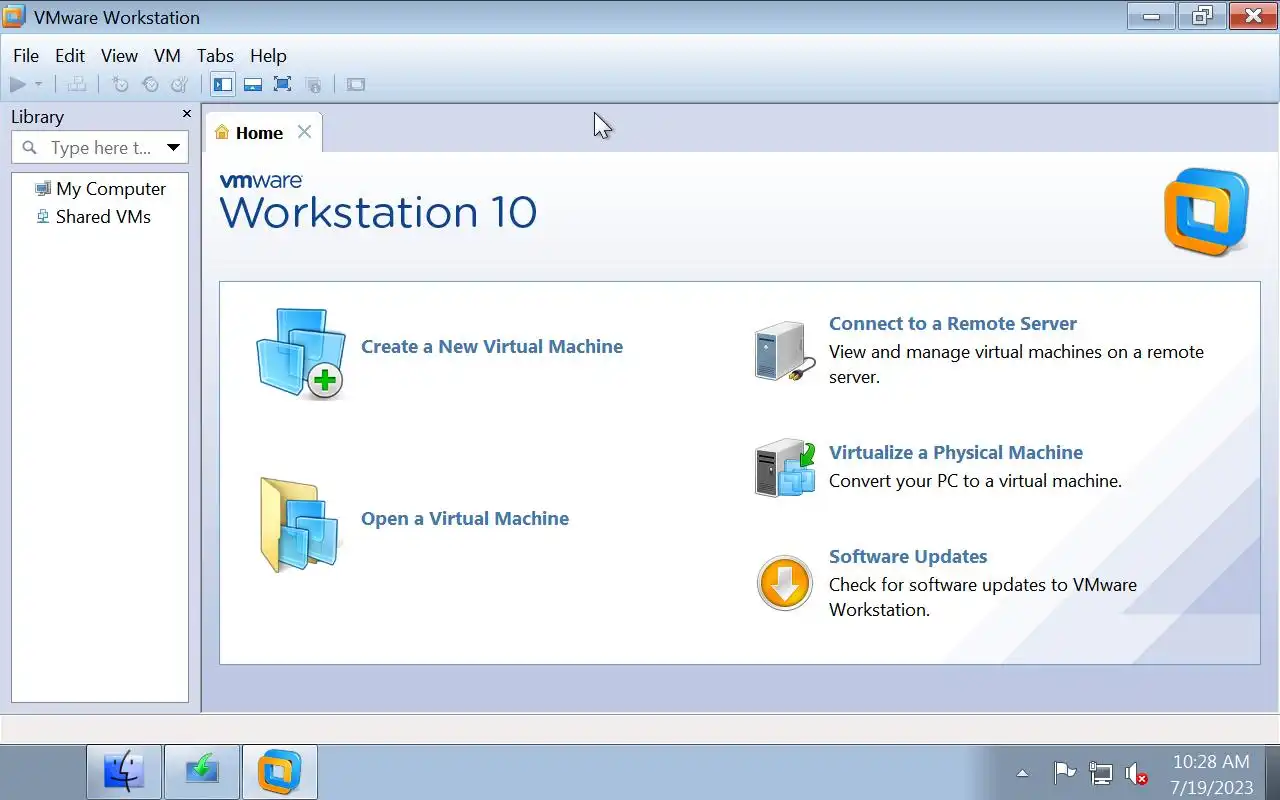Open the Tabs menu

215,56
